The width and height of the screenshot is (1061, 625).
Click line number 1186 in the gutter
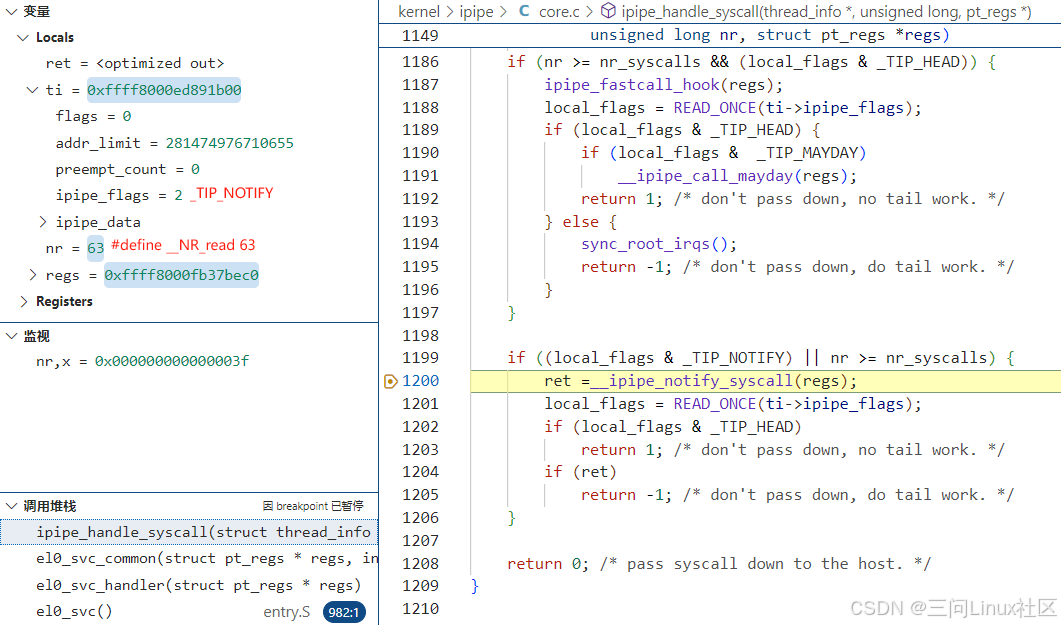[420, 62]
